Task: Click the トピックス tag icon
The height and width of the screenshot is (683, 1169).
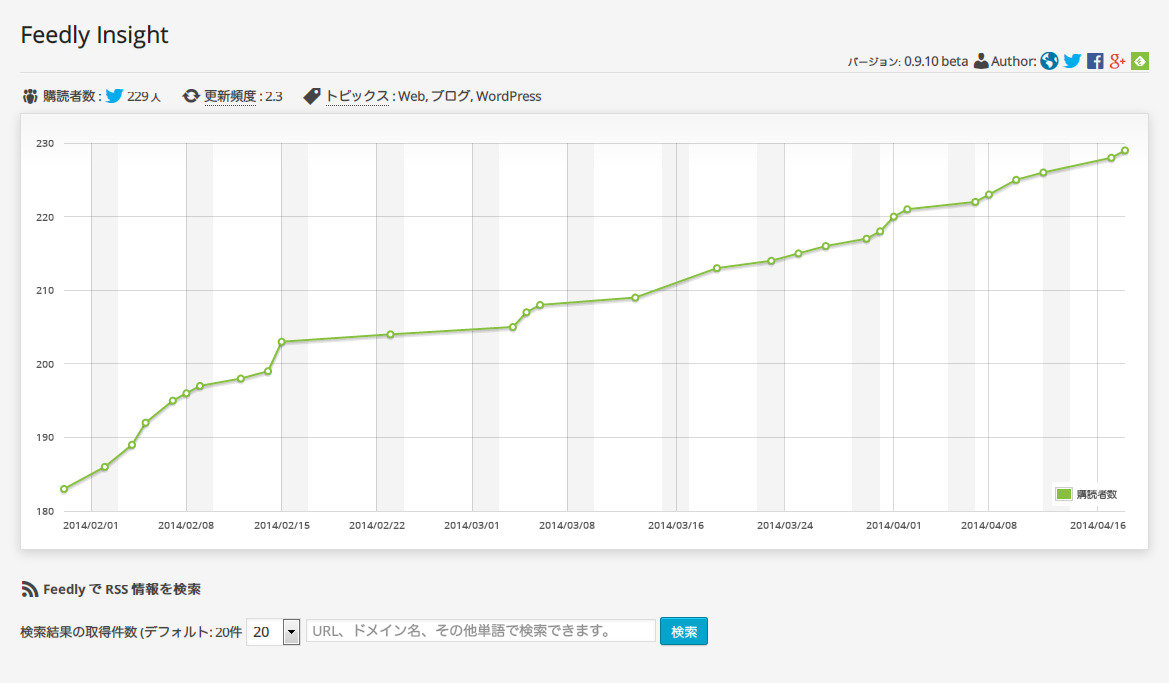Action: 312,96
